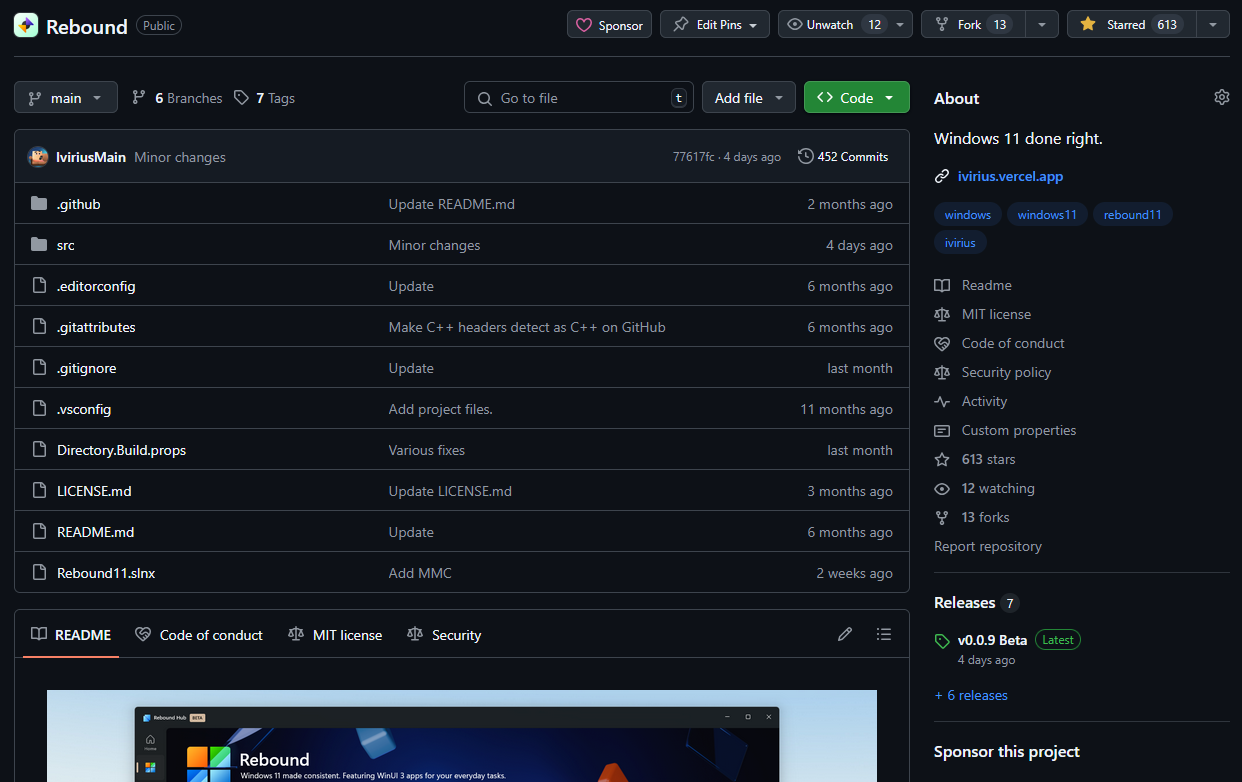Screen dimensions: 1242x782
Task: Click the scale icon next to Security policy
Action: (x=942, y=372)
